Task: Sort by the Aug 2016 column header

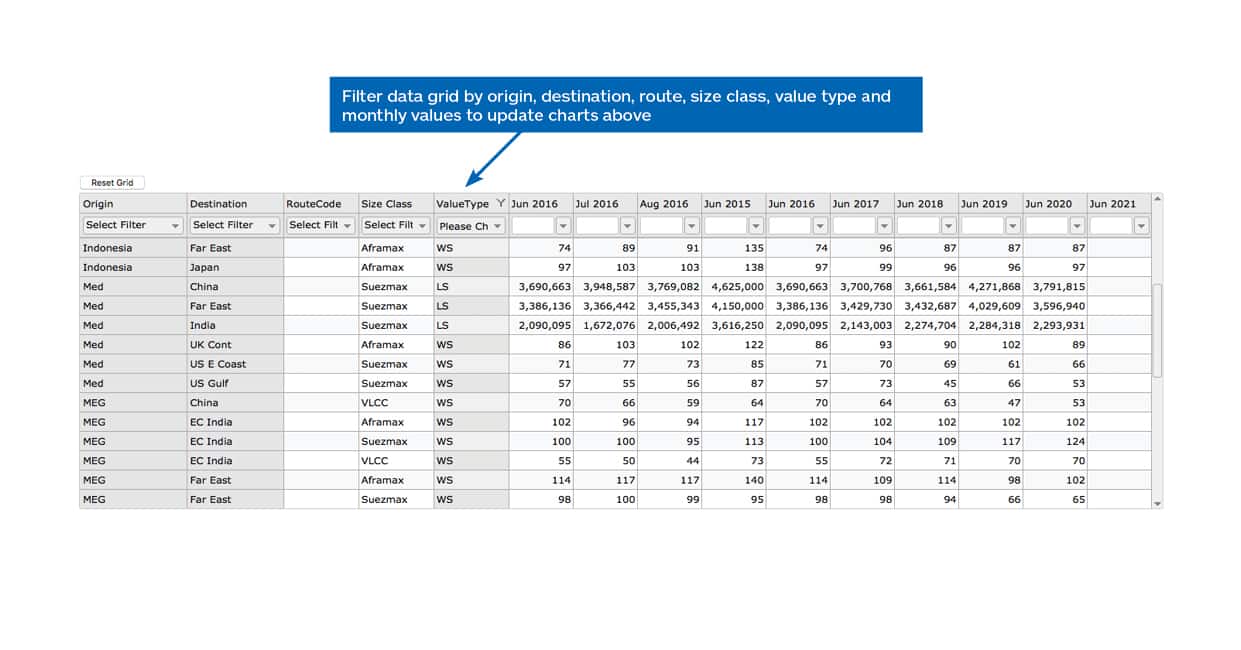Action: 670,204
